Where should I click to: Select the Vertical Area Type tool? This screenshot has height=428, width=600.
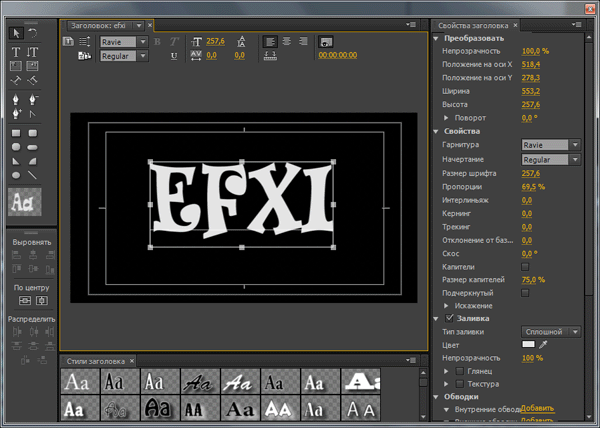point(33,66)
